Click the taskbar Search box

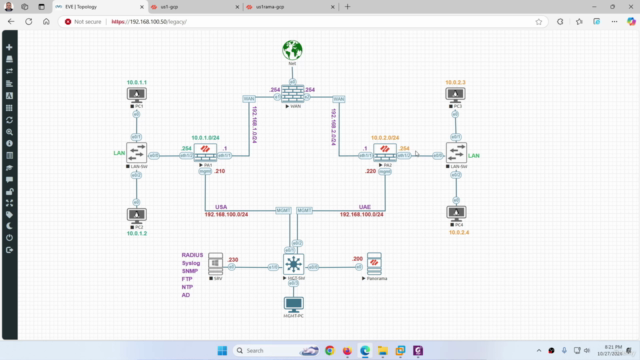click(276, 351)
